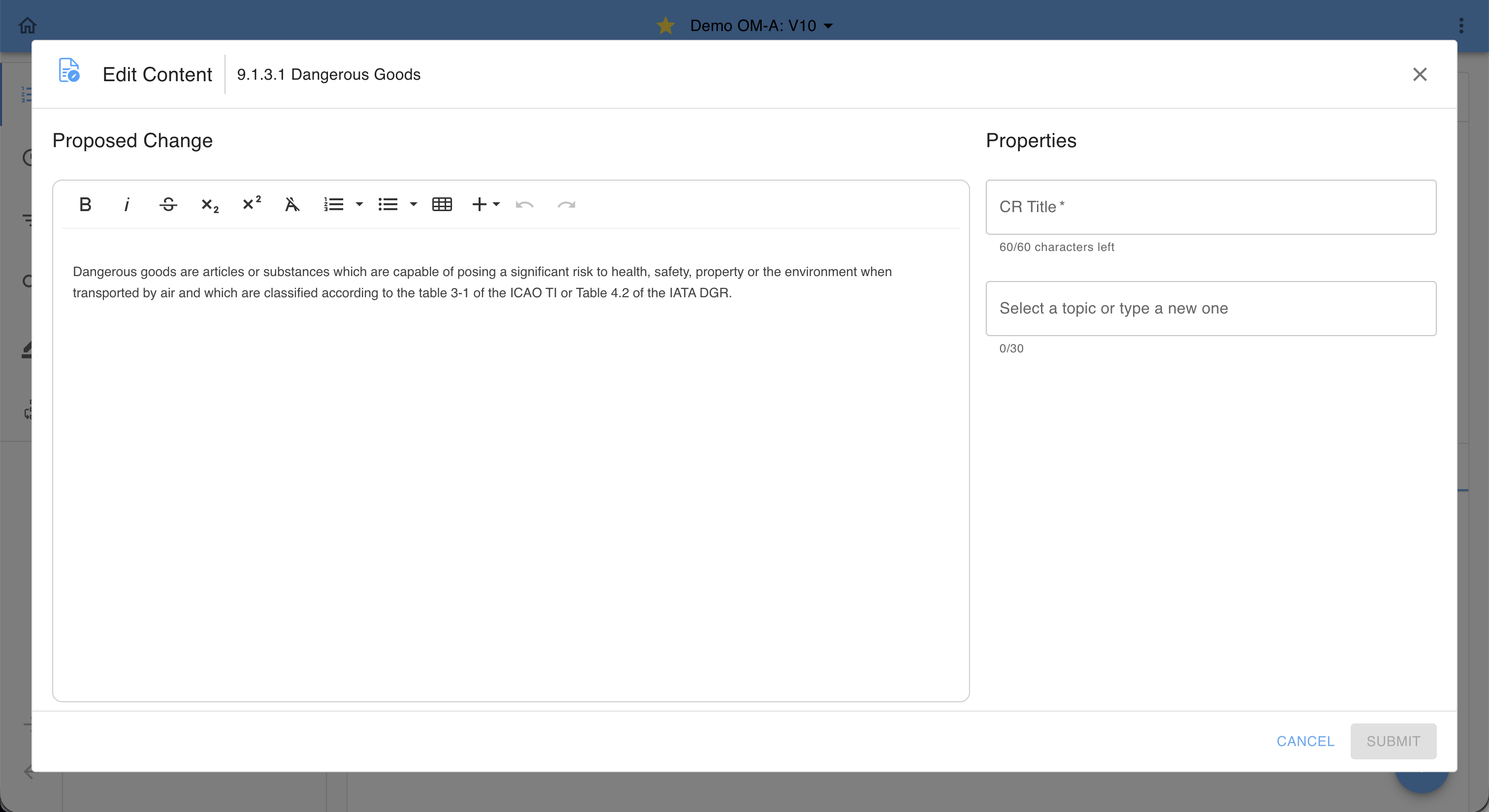Apply superscript formatting
The image size is (1489, 812).
(252, 204)
